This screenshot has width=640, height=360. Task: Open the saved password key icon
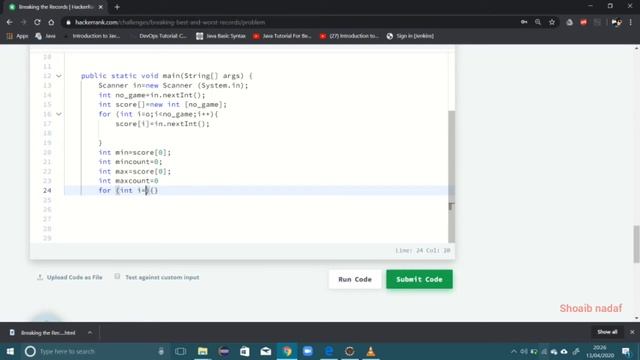524,22
